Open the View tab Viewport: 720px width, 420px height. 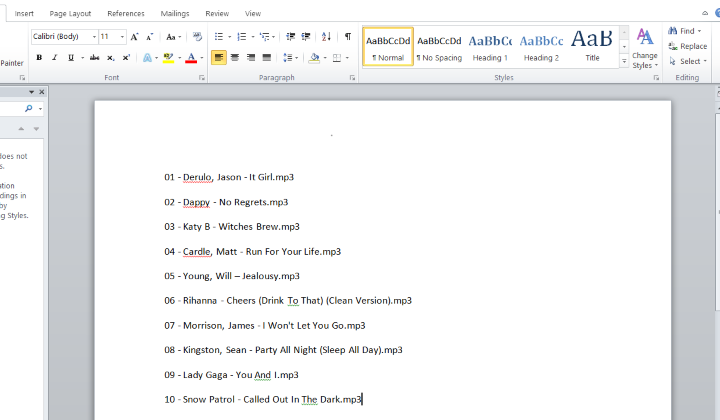tap(253, 14)
